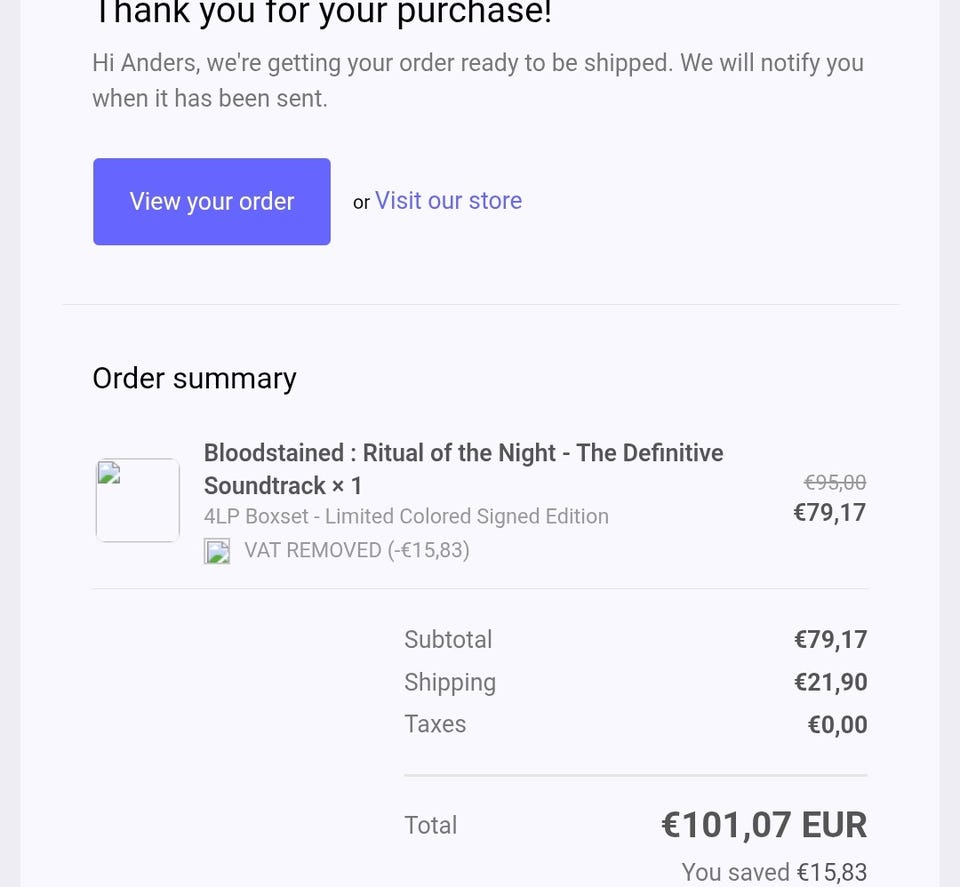Click the Bloodstained soundtrack product thumbnail
Screen dimensions: 960x887
[138, 500]
